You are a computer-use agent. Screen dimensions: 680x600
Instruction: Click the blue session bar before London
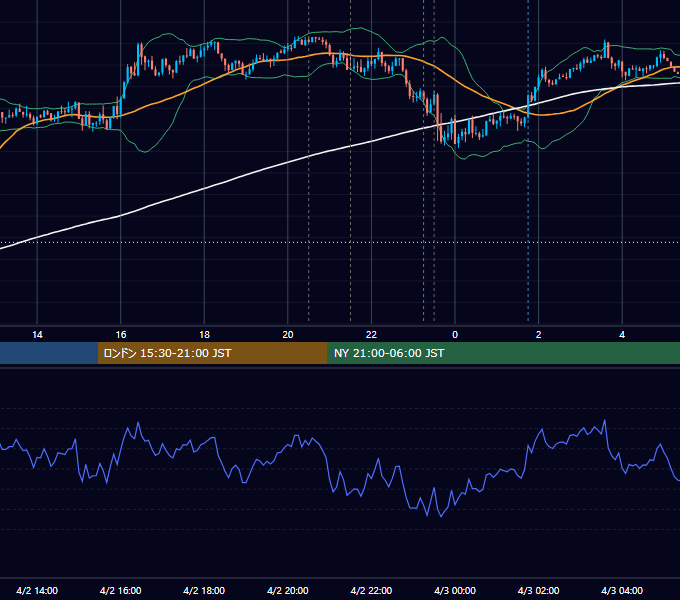click(x=49, y=353)
